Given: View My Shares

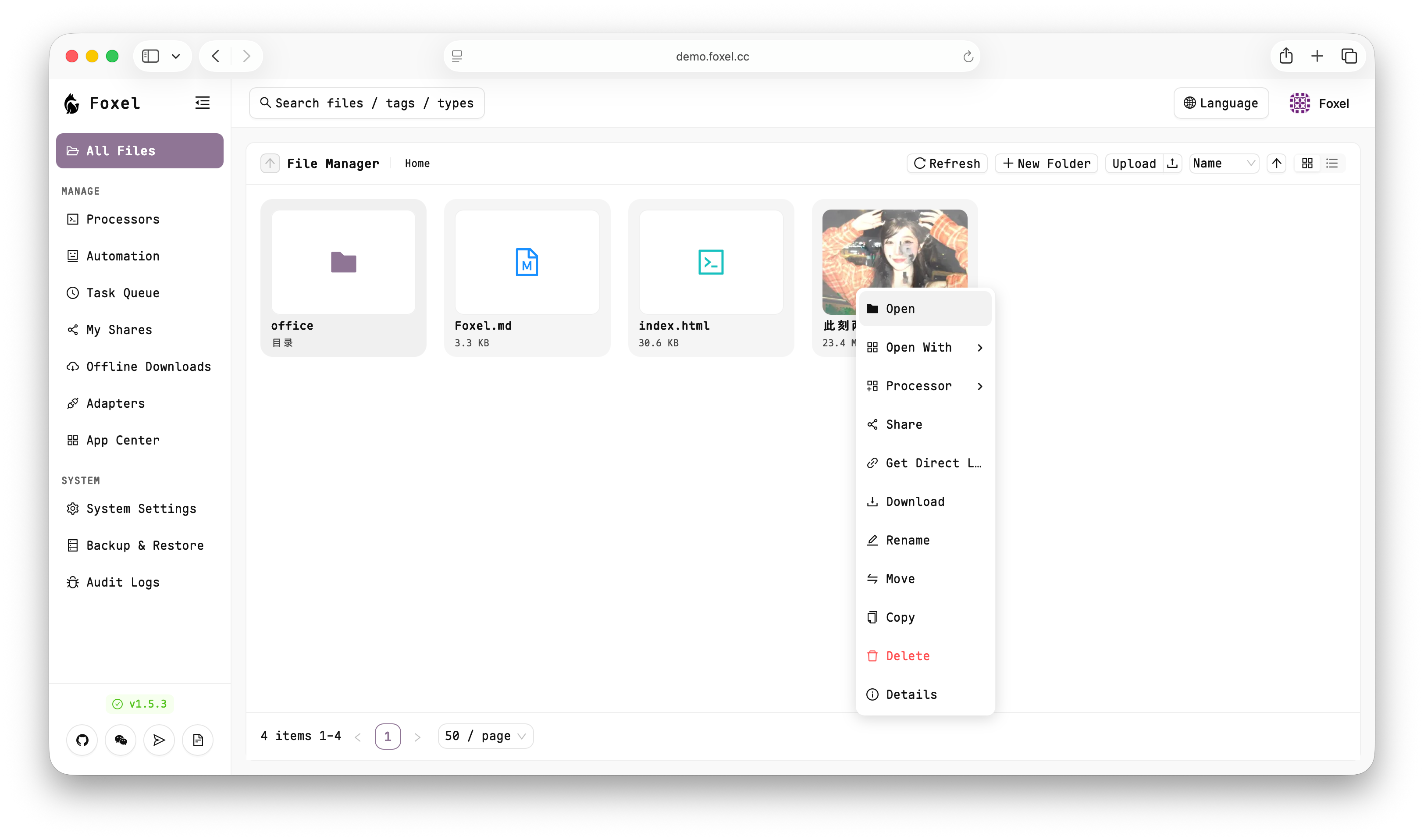Looking at the screenshot, I should point(119,329).
